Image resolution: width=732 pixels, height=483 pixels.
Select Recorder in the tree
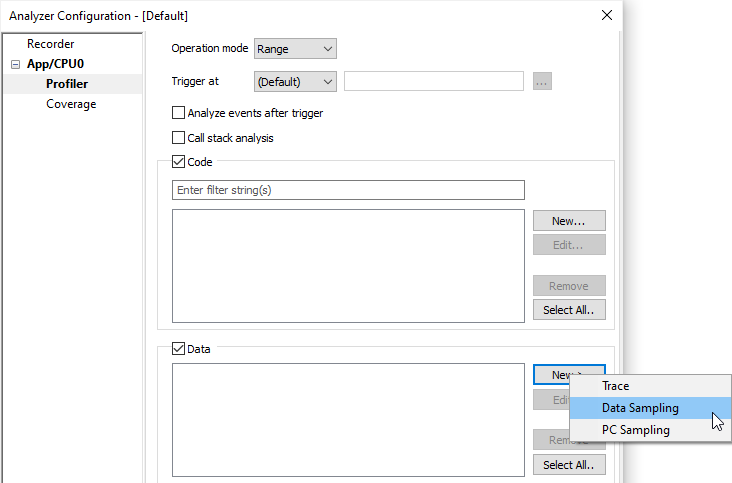point(50,44)
